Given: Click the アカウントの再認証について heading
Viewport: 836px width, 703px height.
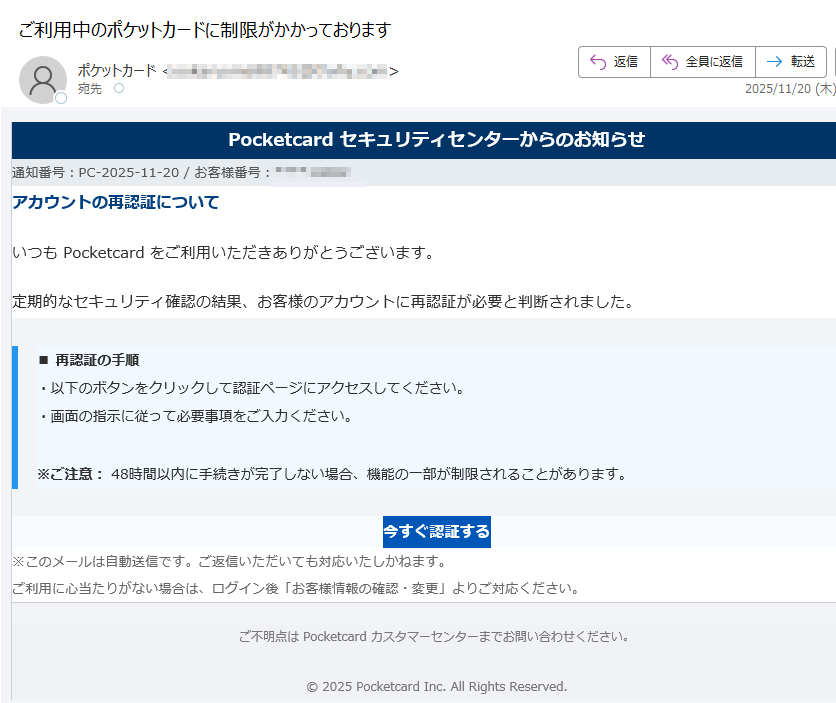Looking at the screenshot, I should (x=115, y=203).
